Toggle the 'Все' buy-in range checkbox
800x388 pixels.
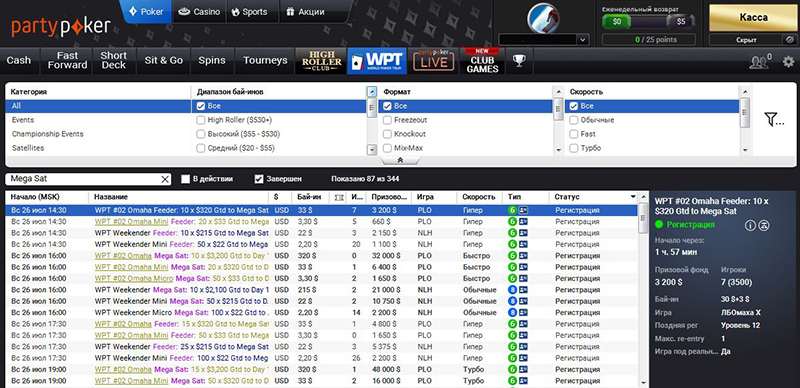[201, 106]
